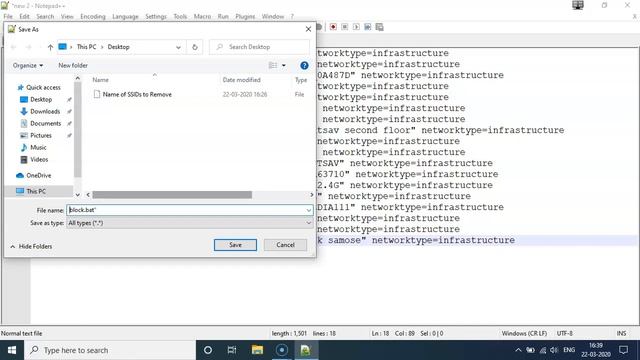Select the file icon of Name of SSIDs to Remove
Image resolution: width=640 pixels, height=360 pixels.
tap(97, 94)
